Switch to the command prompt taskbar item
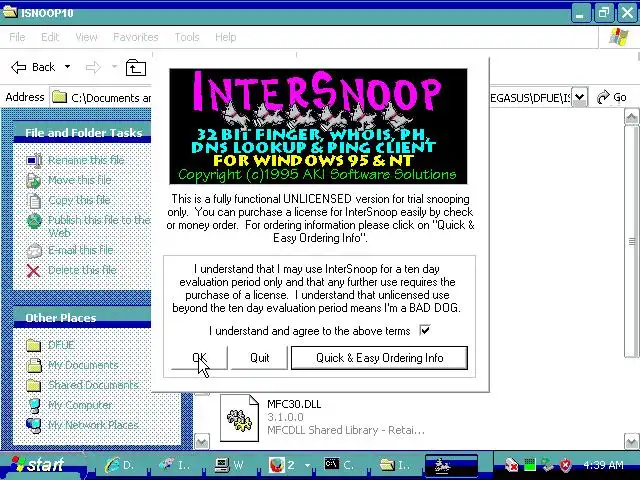 coord(341,465)
